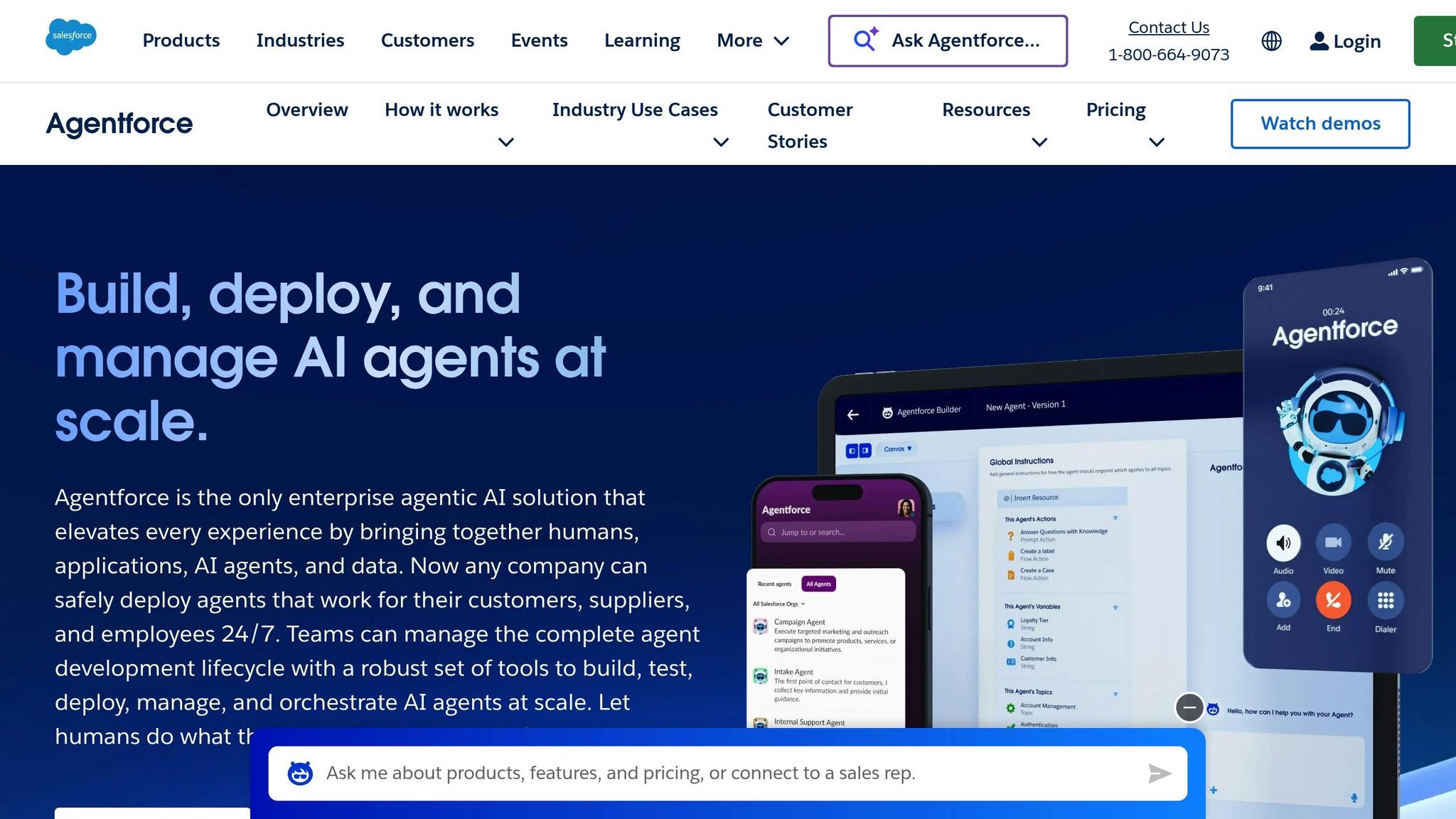Click the Add person icon on phone
Image resolution: width=1456 pixels, height=819 pixels.
(x=1283, y=600)
